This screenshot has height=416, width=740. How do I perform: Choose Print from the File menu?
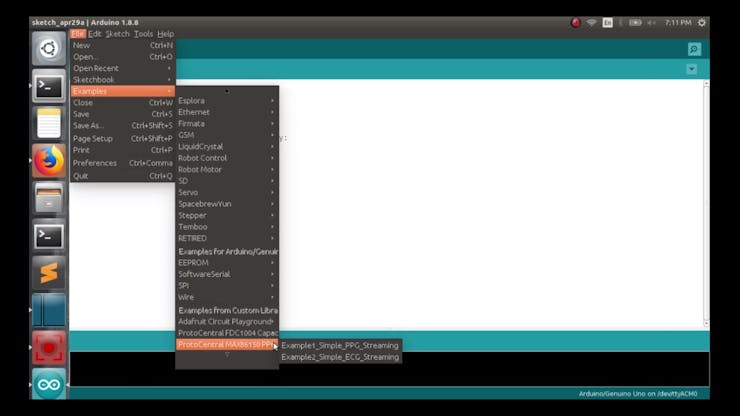[123, 150]
